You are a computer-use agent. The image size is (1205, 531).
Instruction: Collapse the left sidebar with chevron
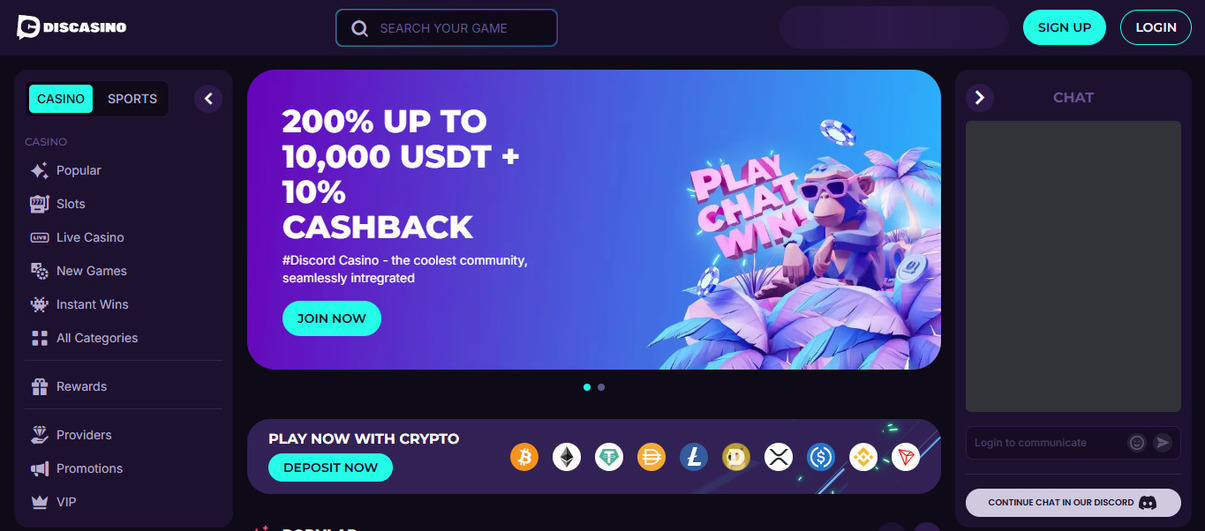pos(208,98)
